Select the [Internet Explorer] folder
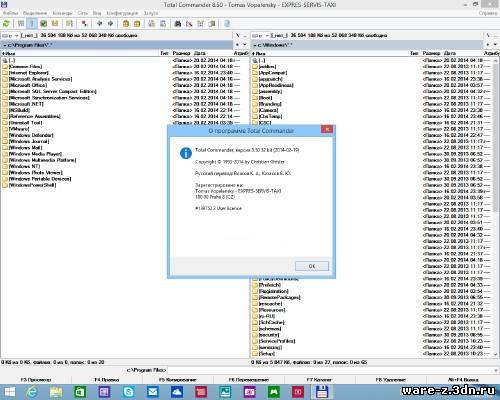500x400 pixels. click(x=29, y=73)
